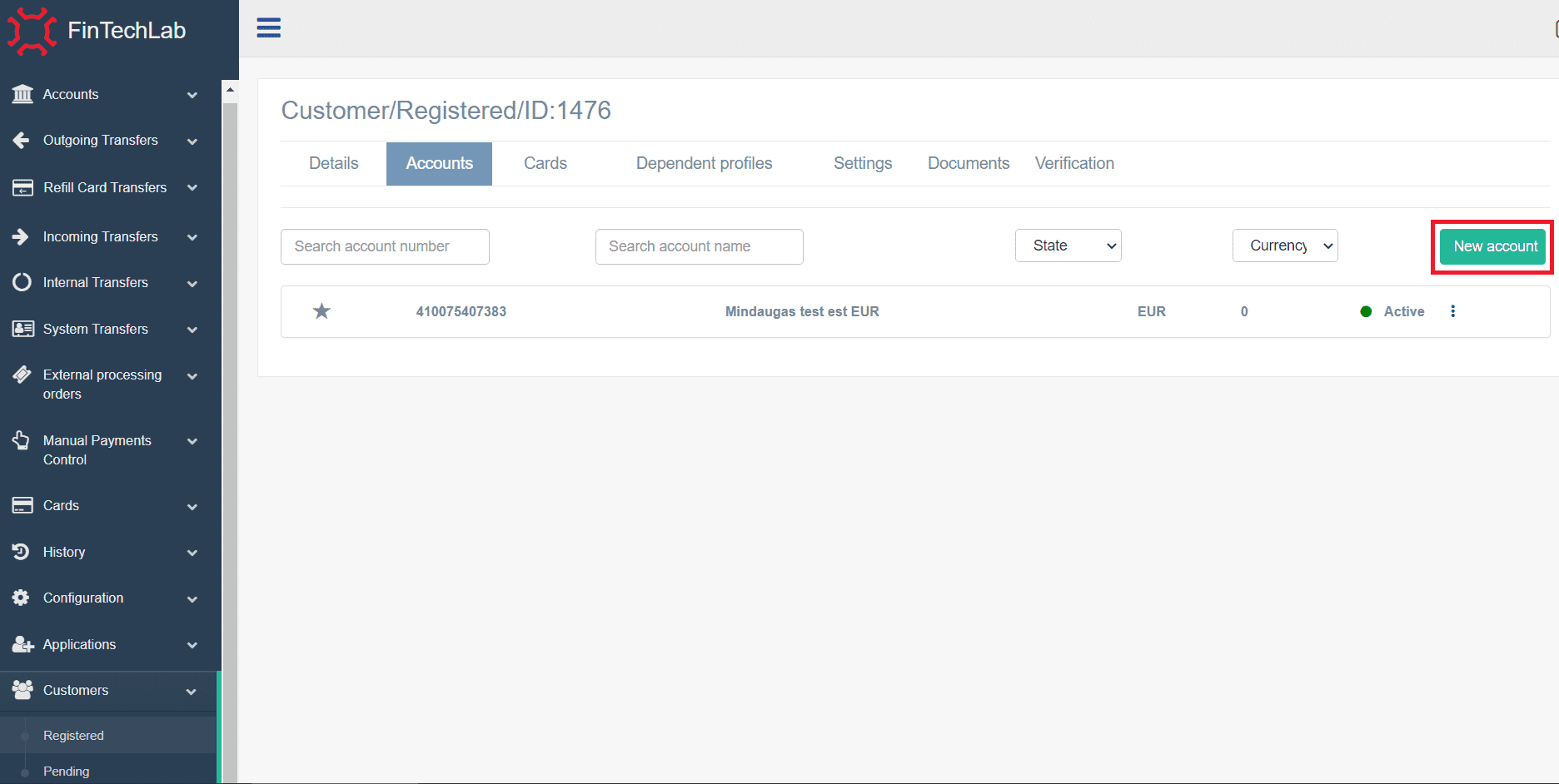Expand the Internal Transfers chevron
This screenshot has width=1559, height=784.
[192, 284]
